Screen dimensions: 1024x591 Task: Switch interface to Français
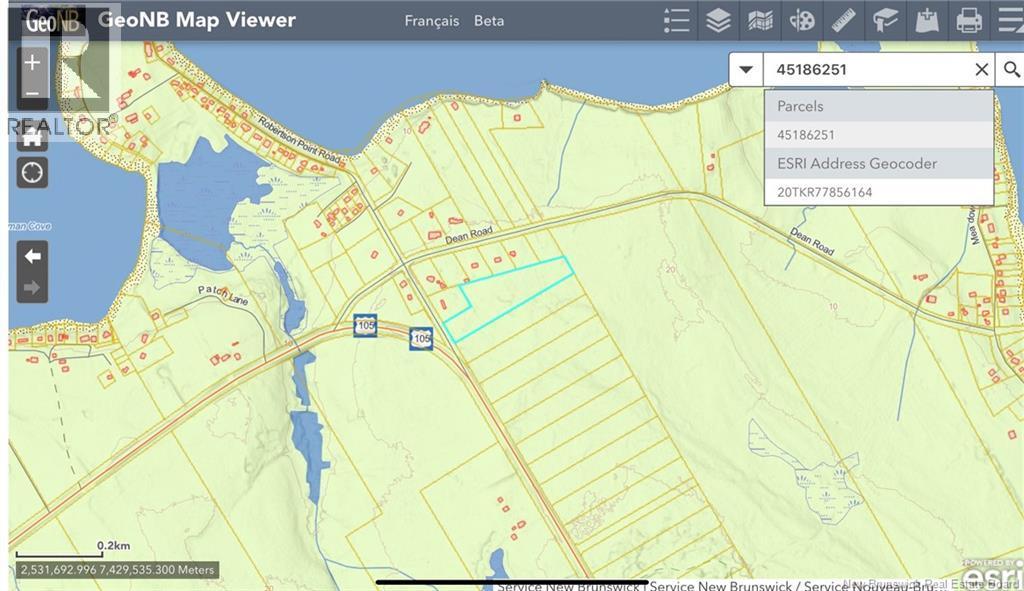(x=431, y=20)
